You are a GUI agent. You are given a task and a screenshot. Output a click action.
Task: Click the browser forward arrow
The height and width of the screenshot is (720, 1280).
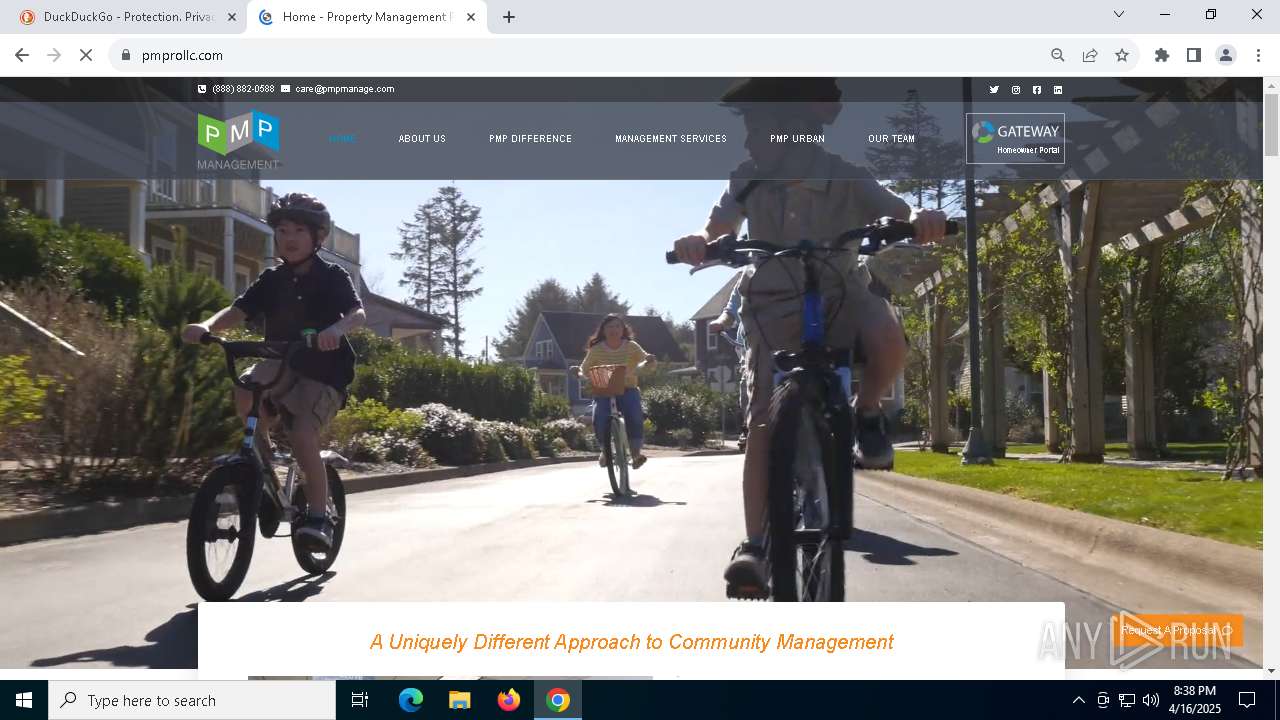pos(54,55)
